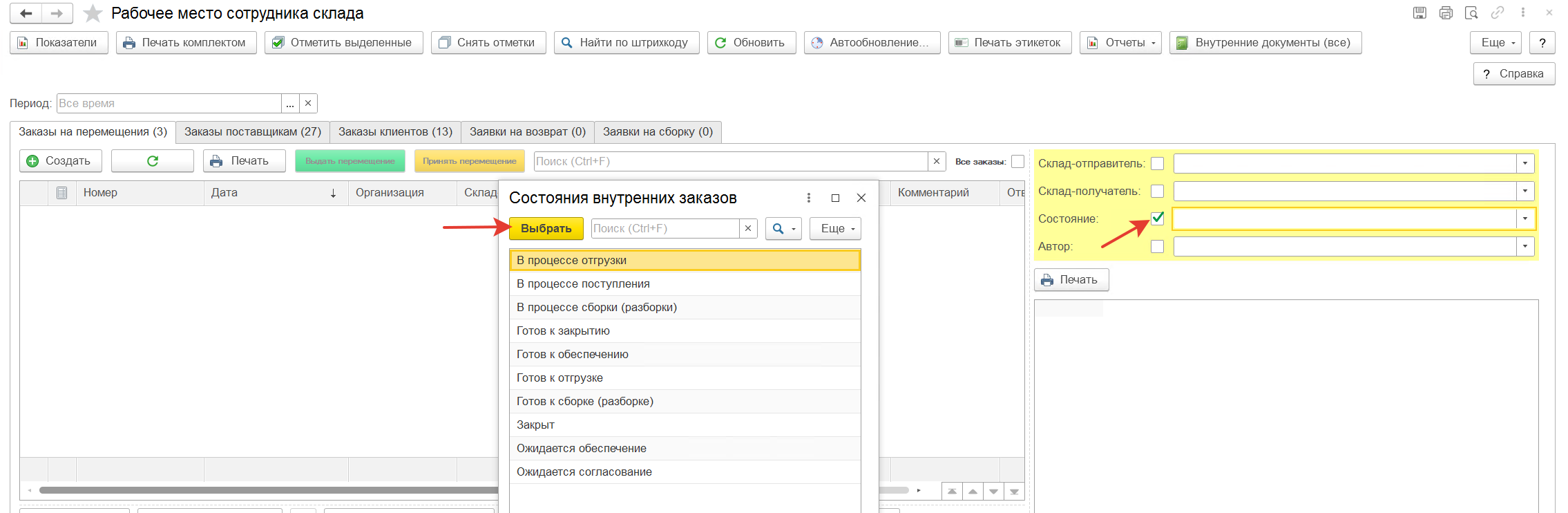Open the Отчеты dropdown menu
This screenshot has width=1568, height=513.
1120,42
